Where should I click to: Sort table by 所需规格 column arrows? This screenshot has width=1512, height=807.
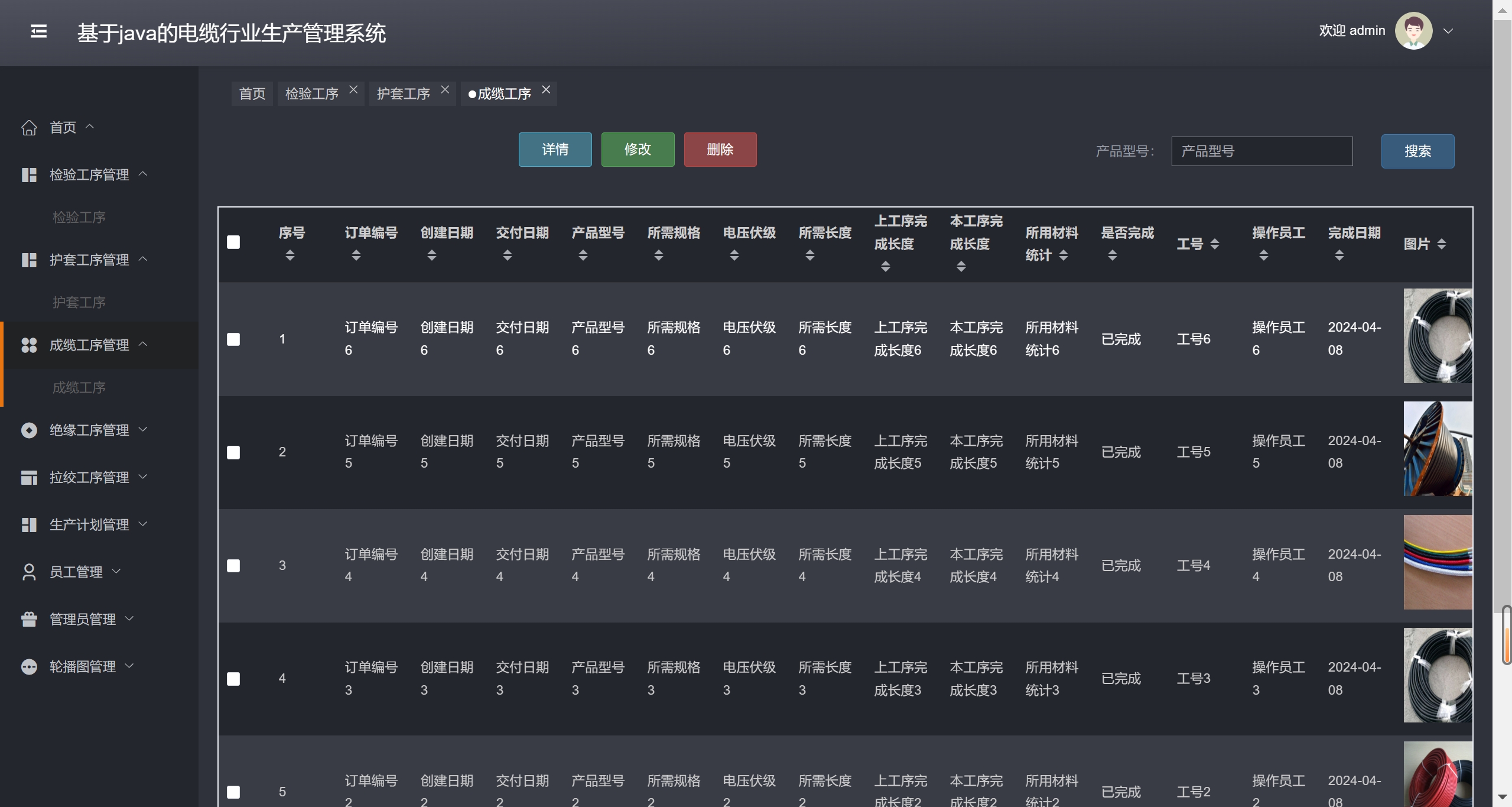[x=658, y=255]
